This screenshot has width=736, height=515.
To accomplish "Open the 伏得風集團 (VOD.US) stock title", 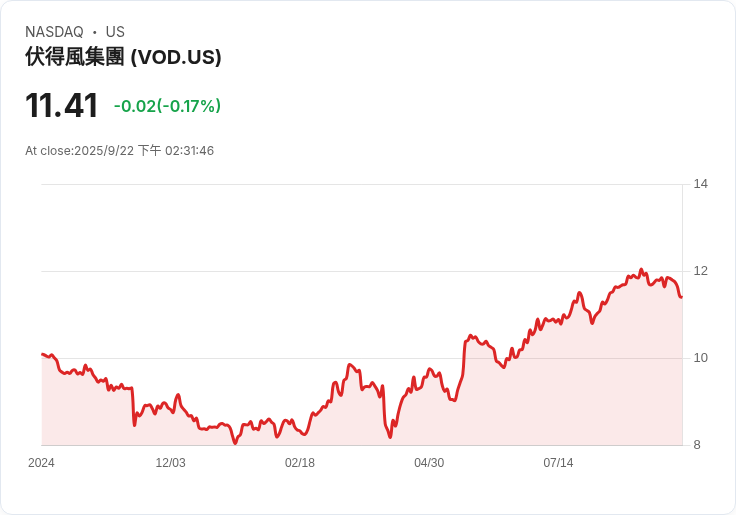I will click(123, 57).
